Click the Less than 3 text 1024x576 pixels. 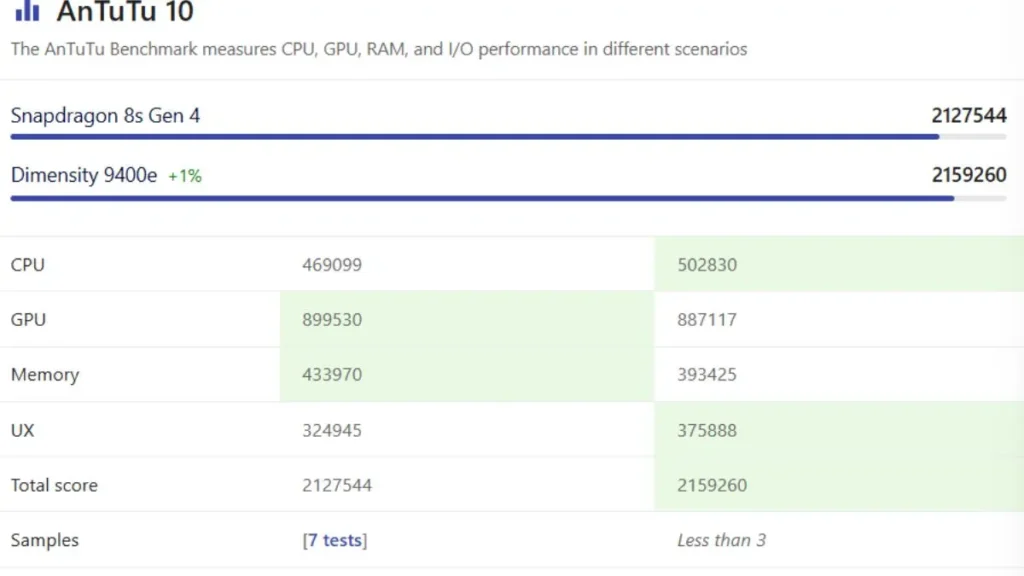[722, 540]
